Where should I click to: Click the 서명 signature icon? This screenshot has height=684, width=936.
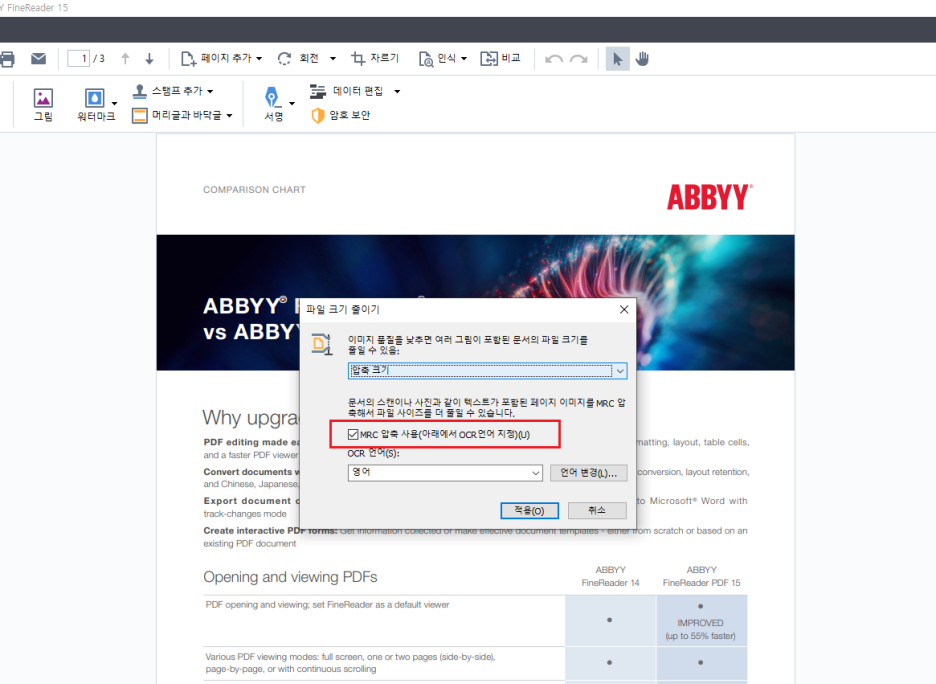tap(272, 97)
